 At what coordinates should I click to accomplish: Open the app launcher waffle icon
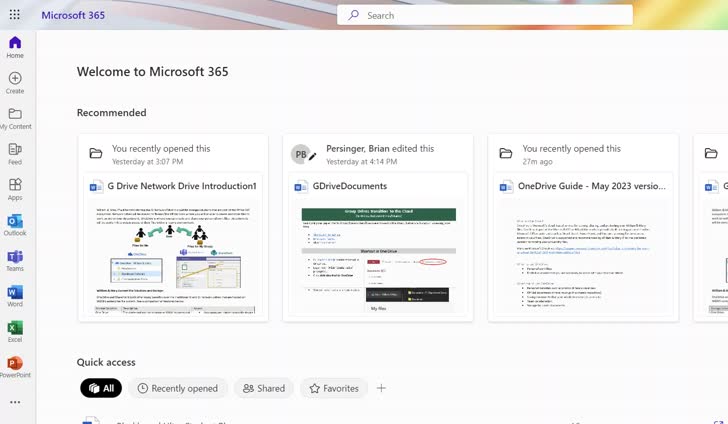[15, 15]
